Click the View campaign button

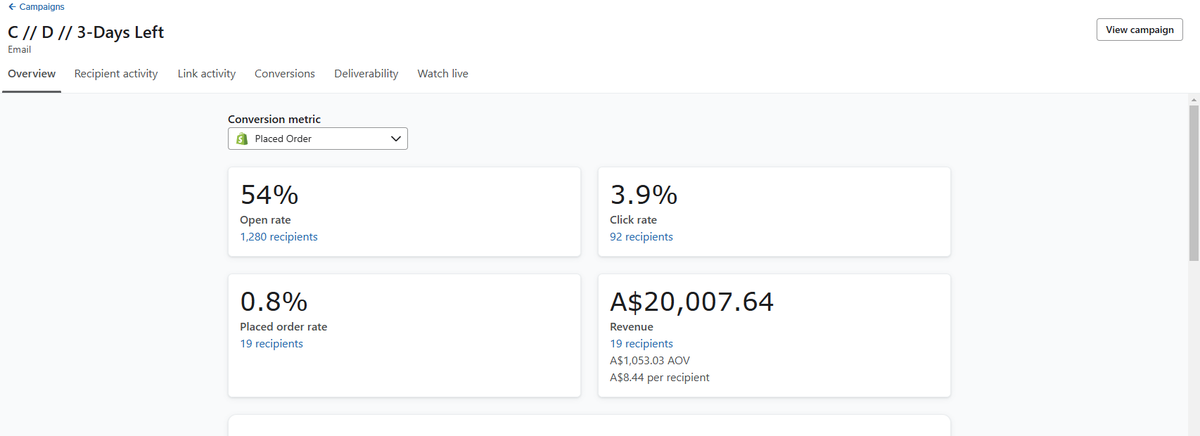tap(1139, 30)
